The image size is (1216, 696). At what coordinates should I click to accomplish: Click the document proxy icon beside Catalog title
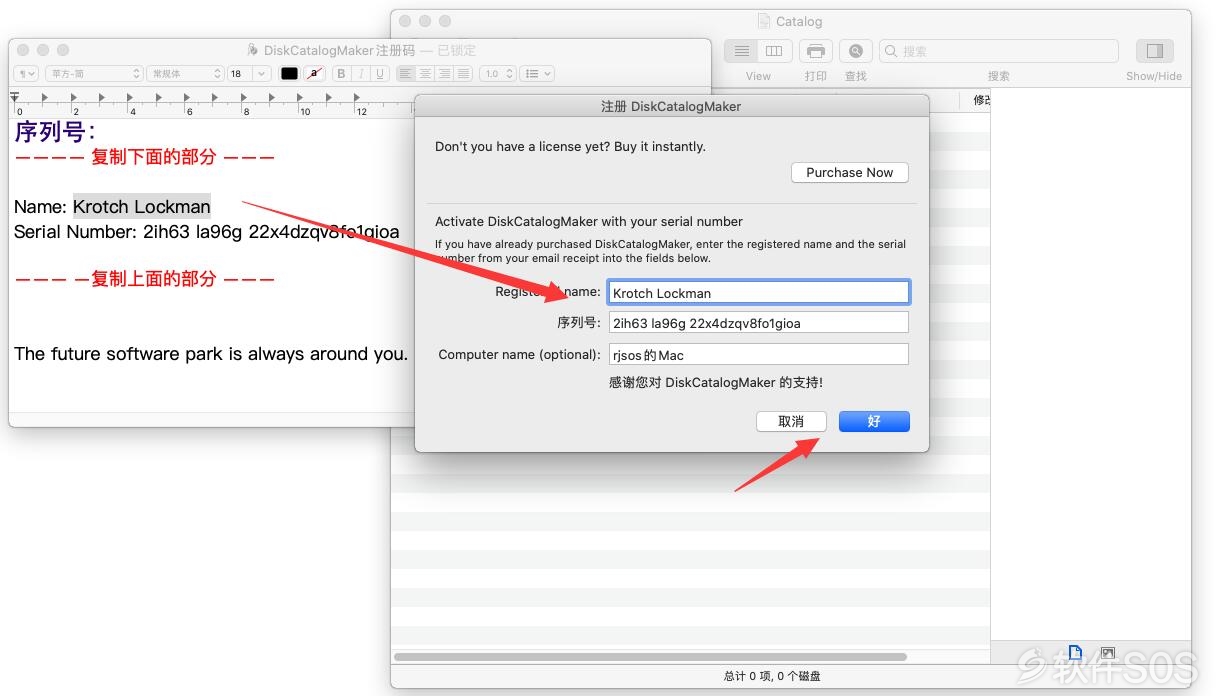tap(765, 21)
